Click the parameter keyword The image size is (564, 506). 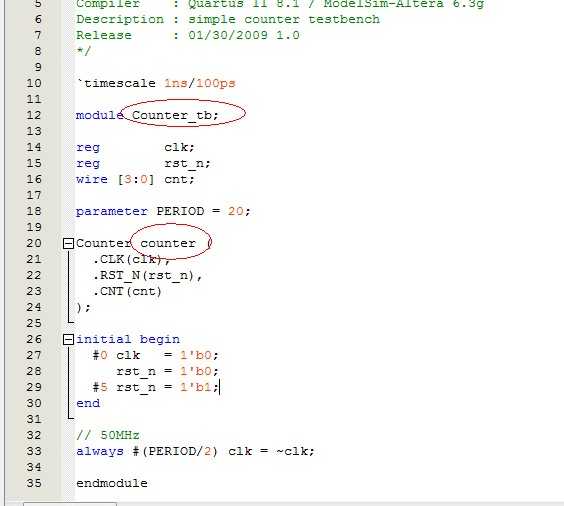click(x=112, y=211)
